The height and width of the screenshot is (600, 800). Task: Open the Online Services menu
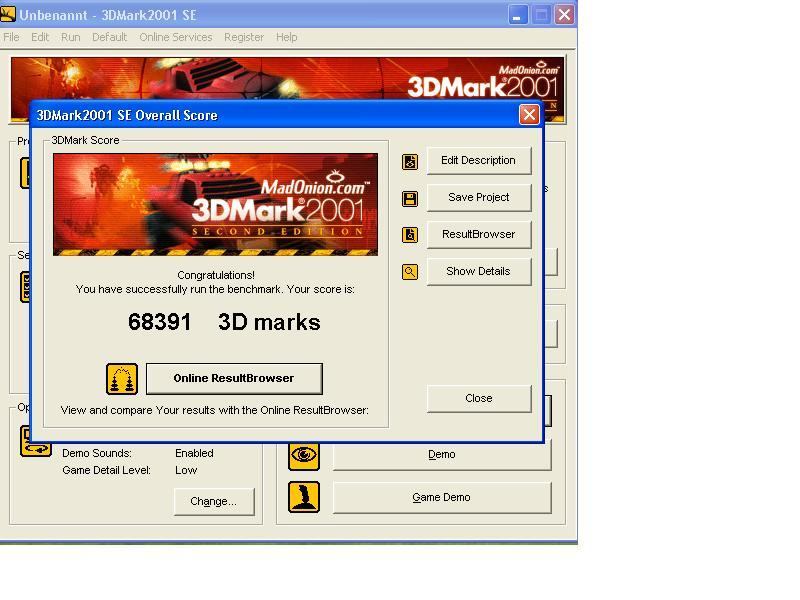pyautogui.click(x=176, y=37)
